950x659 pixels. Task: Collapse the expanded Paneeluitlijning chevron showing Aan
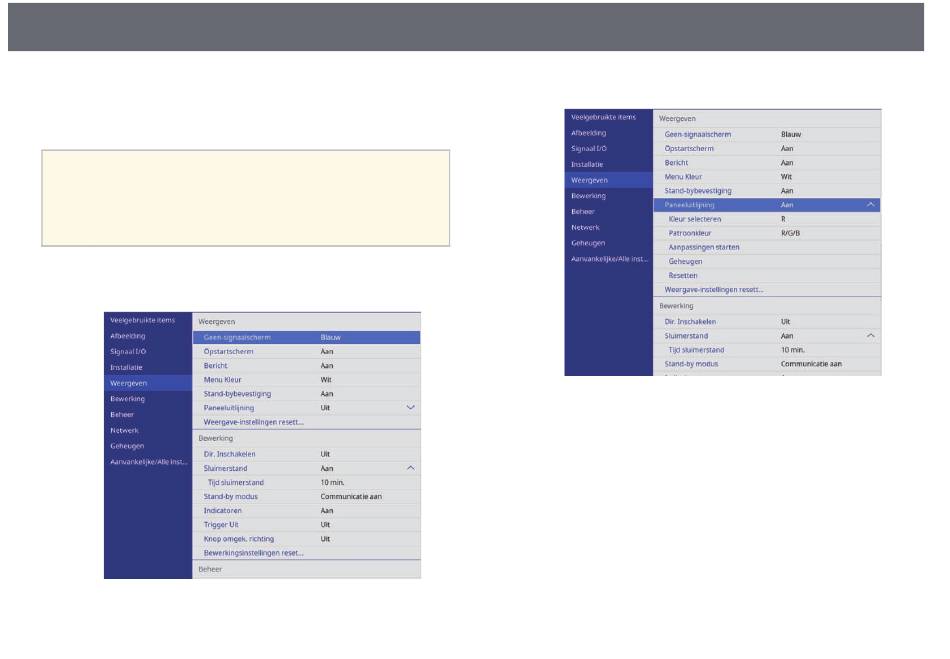(x=870, y=204)
